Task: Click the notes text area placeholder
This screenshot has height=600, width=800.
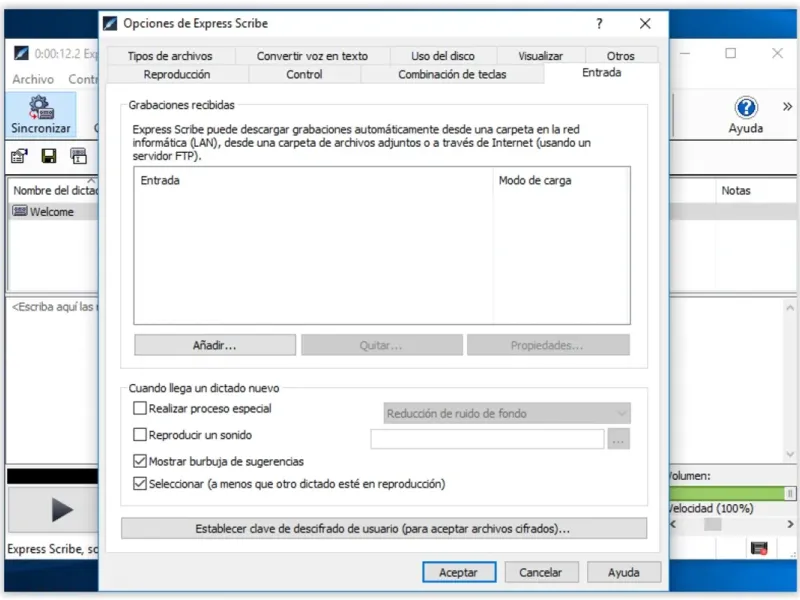Action: pyautogui.click(x=55, y=307)
